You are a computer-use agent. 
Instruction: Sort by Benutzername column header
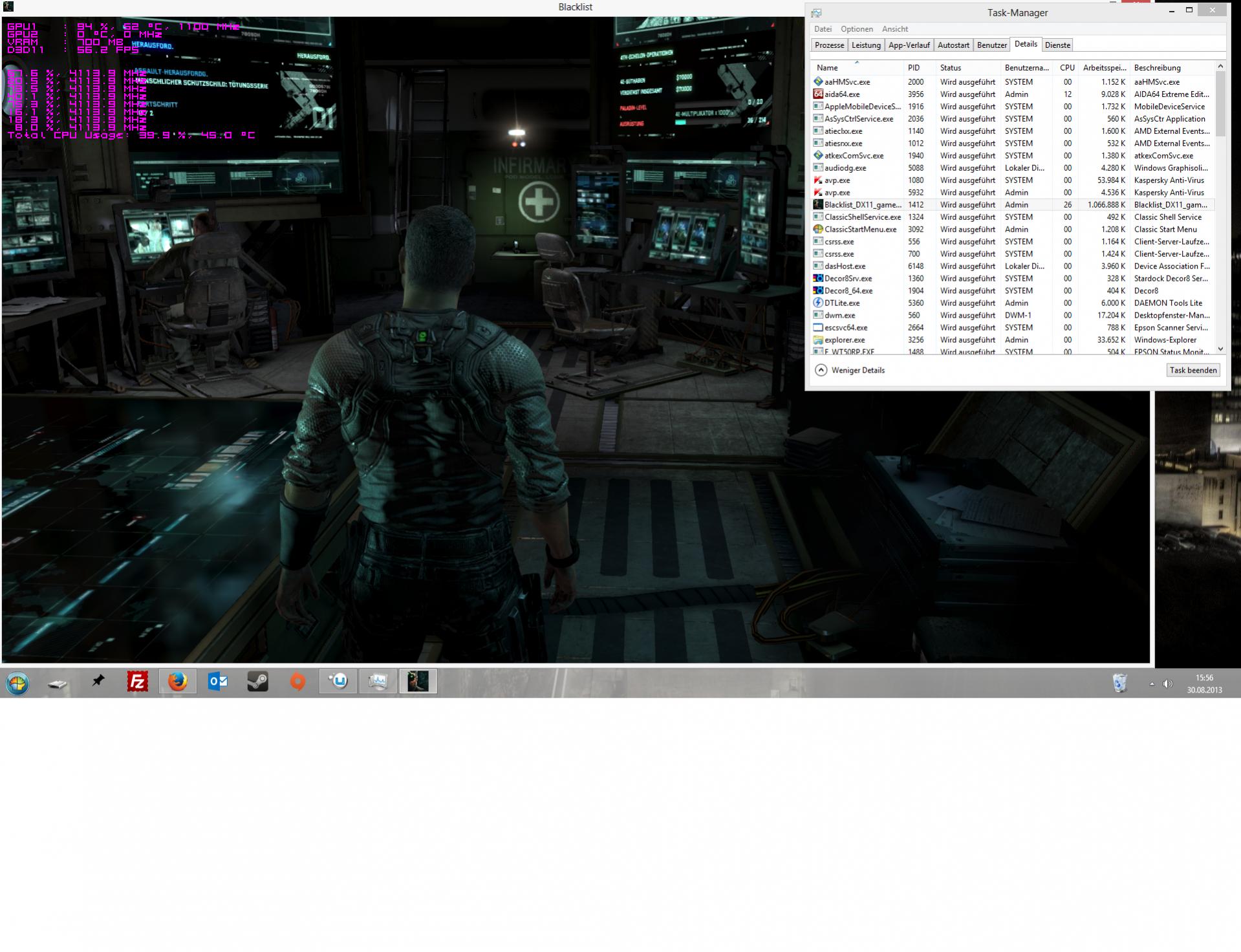pos(1026,68)
